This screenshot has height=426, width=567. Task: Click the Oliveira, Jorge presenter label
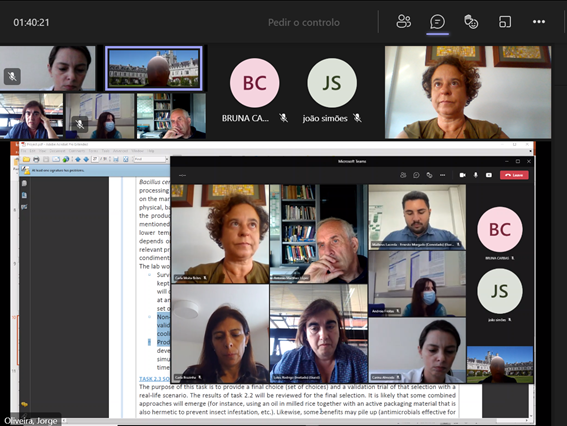(31, 421)
